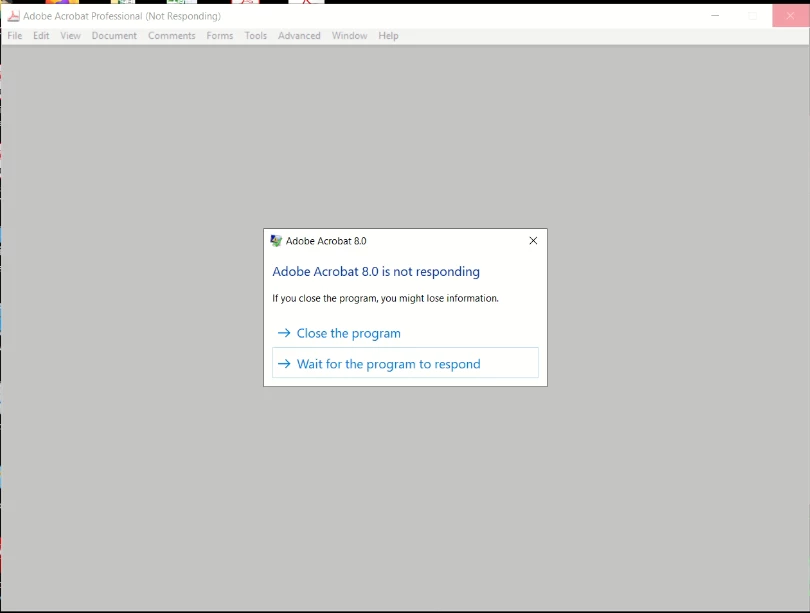
Task: Open the Document menu
Action: click(114, 36)
